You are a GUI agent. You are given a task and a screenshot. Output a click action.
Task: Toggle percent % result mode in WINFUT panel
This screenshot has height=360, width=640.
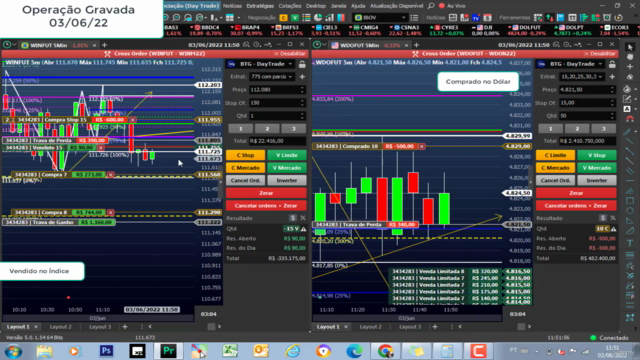(x=302, y=218)
